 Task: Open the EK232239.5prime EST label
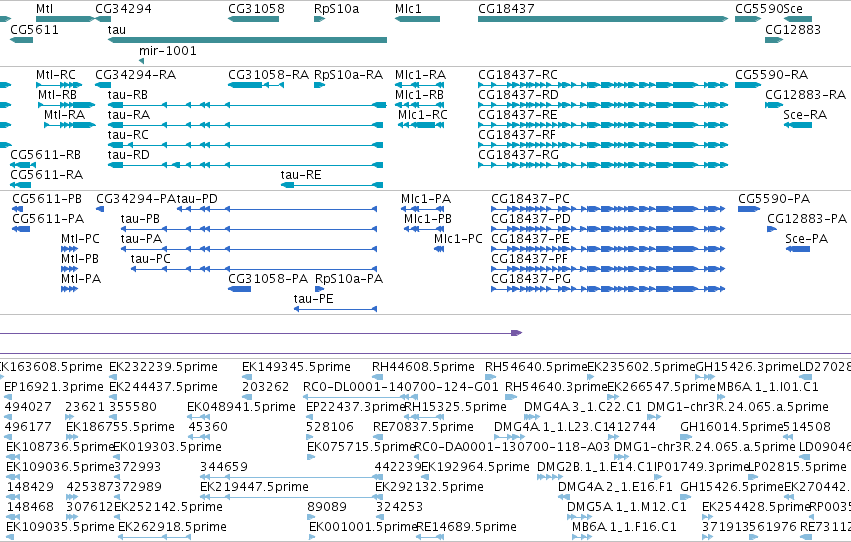pos(163,367)
